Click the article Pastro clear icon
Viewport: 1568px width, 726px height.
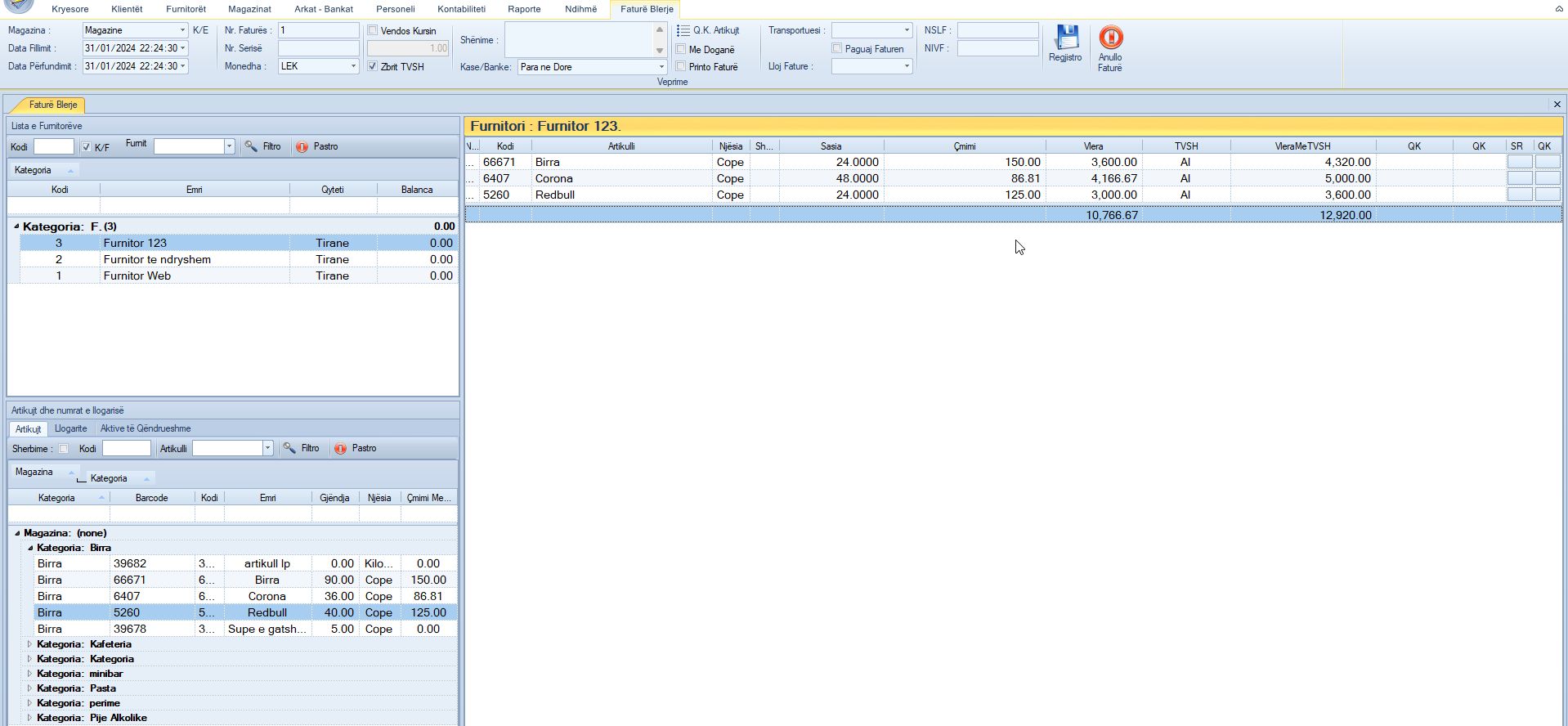point(341,449)
